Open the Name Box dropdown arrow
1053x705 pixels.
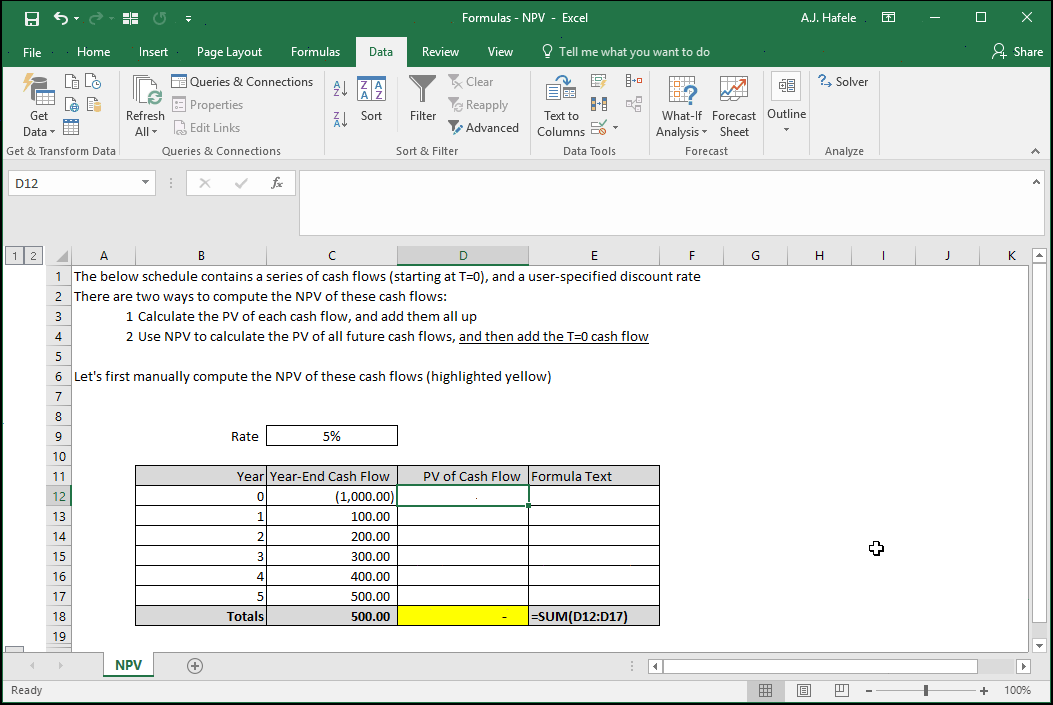pyautogui.click(x=145, y=183)
